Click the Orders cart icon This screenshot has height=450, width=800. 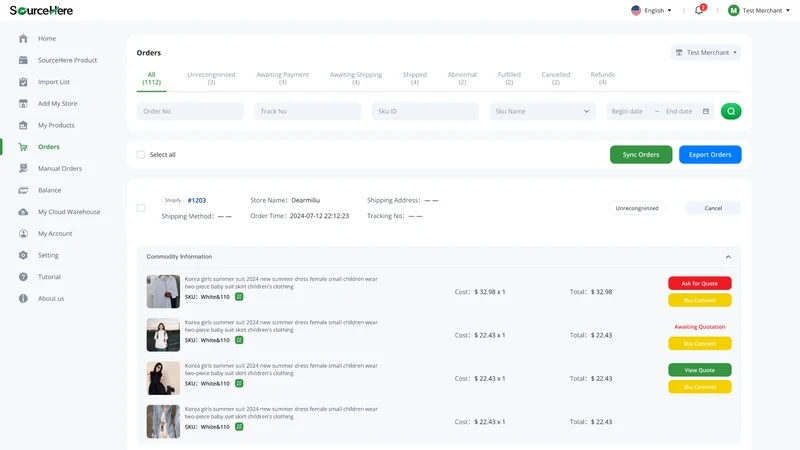[23, 147]
